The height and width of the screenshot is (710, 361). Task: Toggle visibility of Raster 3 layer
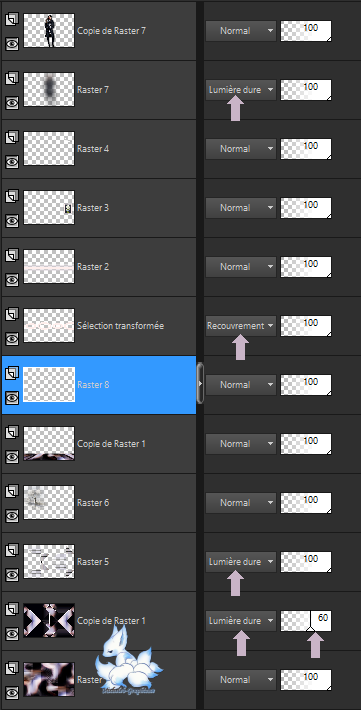tap(12, 221)
